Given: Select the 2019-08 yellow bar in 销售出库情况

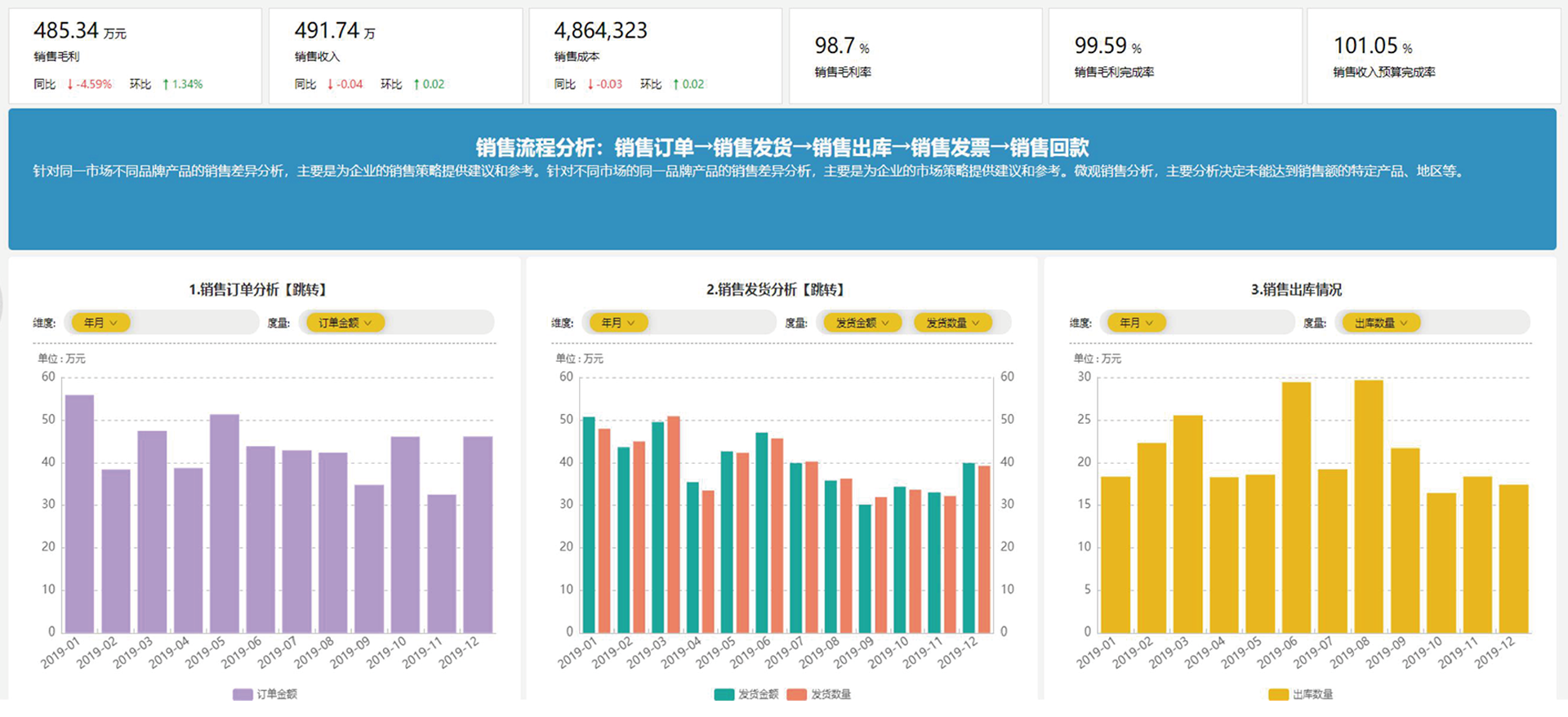Looking at the screenshot, I should click(x=1368, y=506).
